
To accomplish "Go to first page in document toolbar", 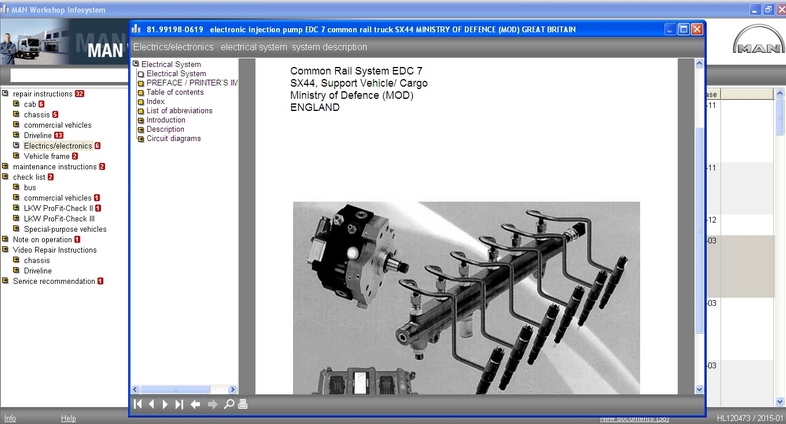I will point(138,404).
